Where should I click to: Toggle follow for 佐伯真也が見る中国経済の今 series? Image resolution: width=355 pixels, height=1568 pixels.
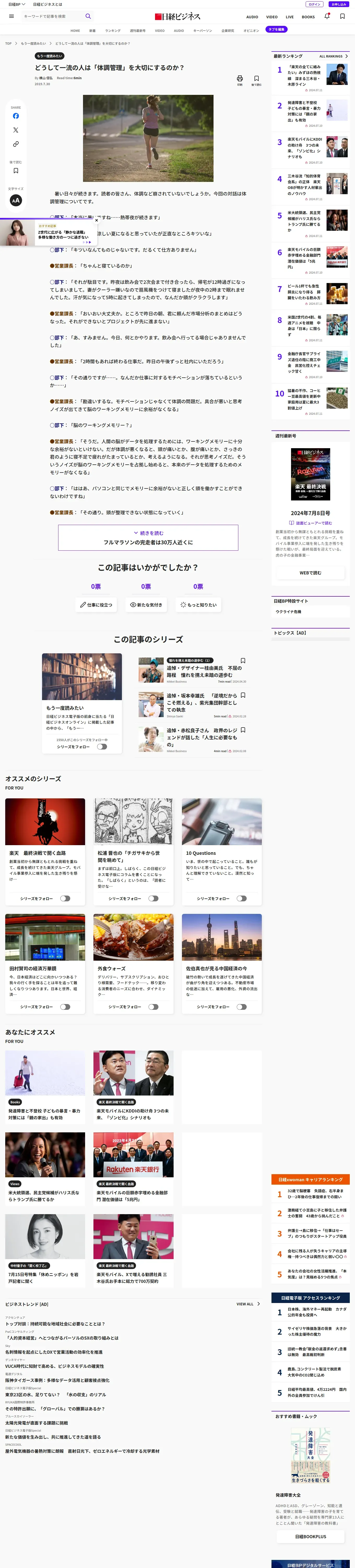241,1007
